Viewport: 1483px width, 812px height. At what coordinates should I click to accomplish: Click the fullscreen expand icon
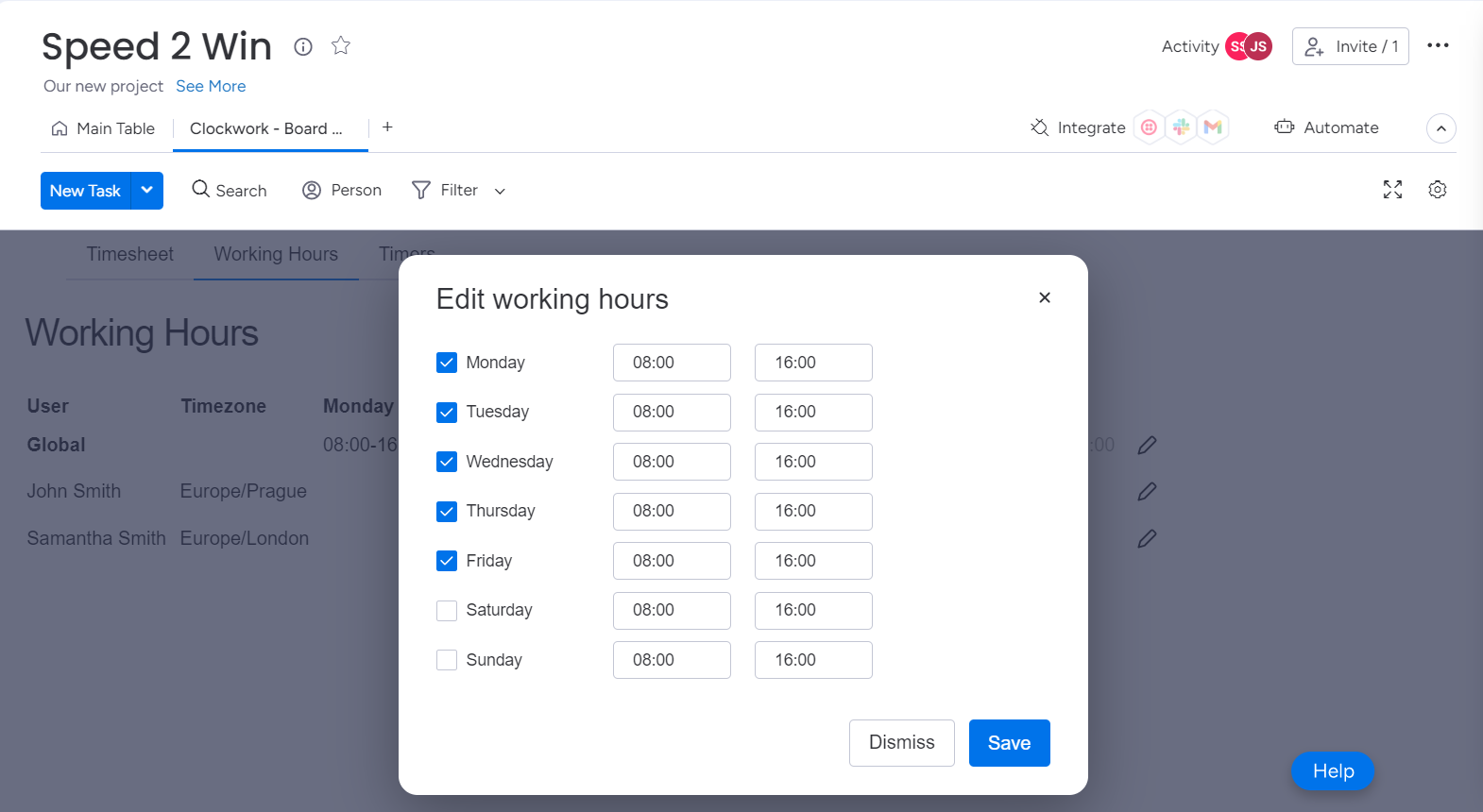tap(1392, 190)
